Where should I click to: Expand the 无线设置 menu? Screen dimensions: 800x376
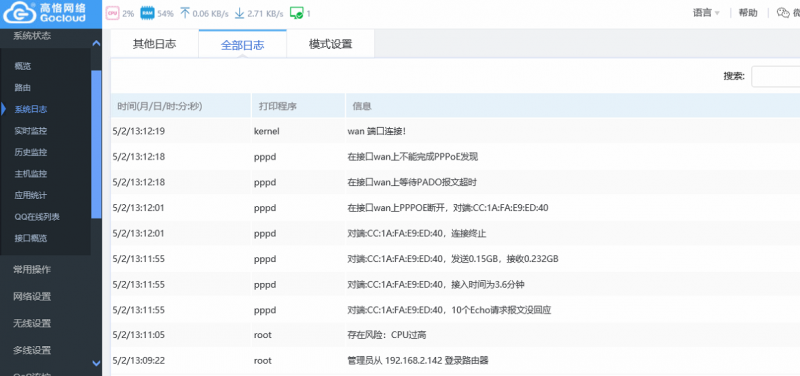pos(32,324)
